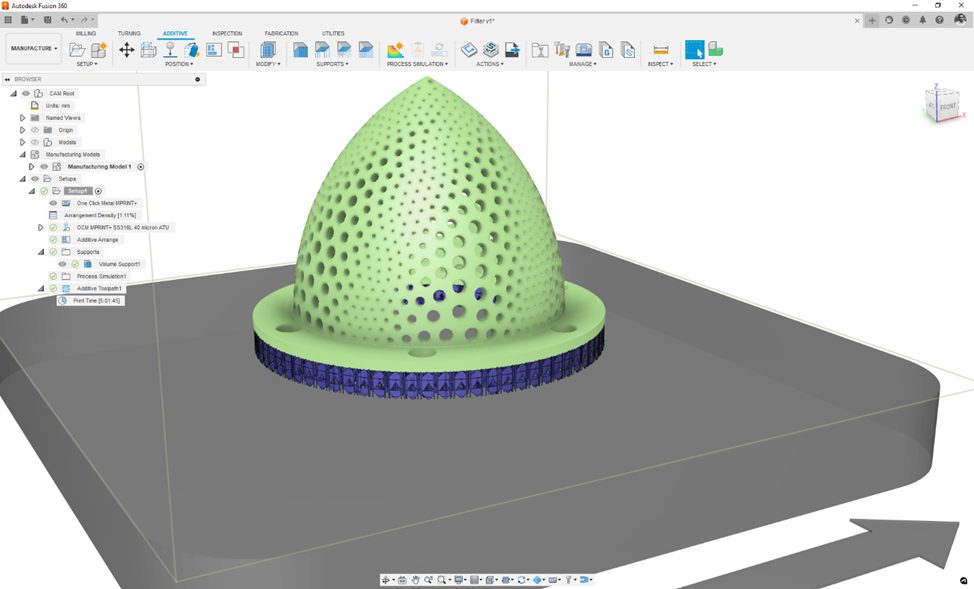
Task: Open the Tool Library icon in Manage
Action: (561, 49)
